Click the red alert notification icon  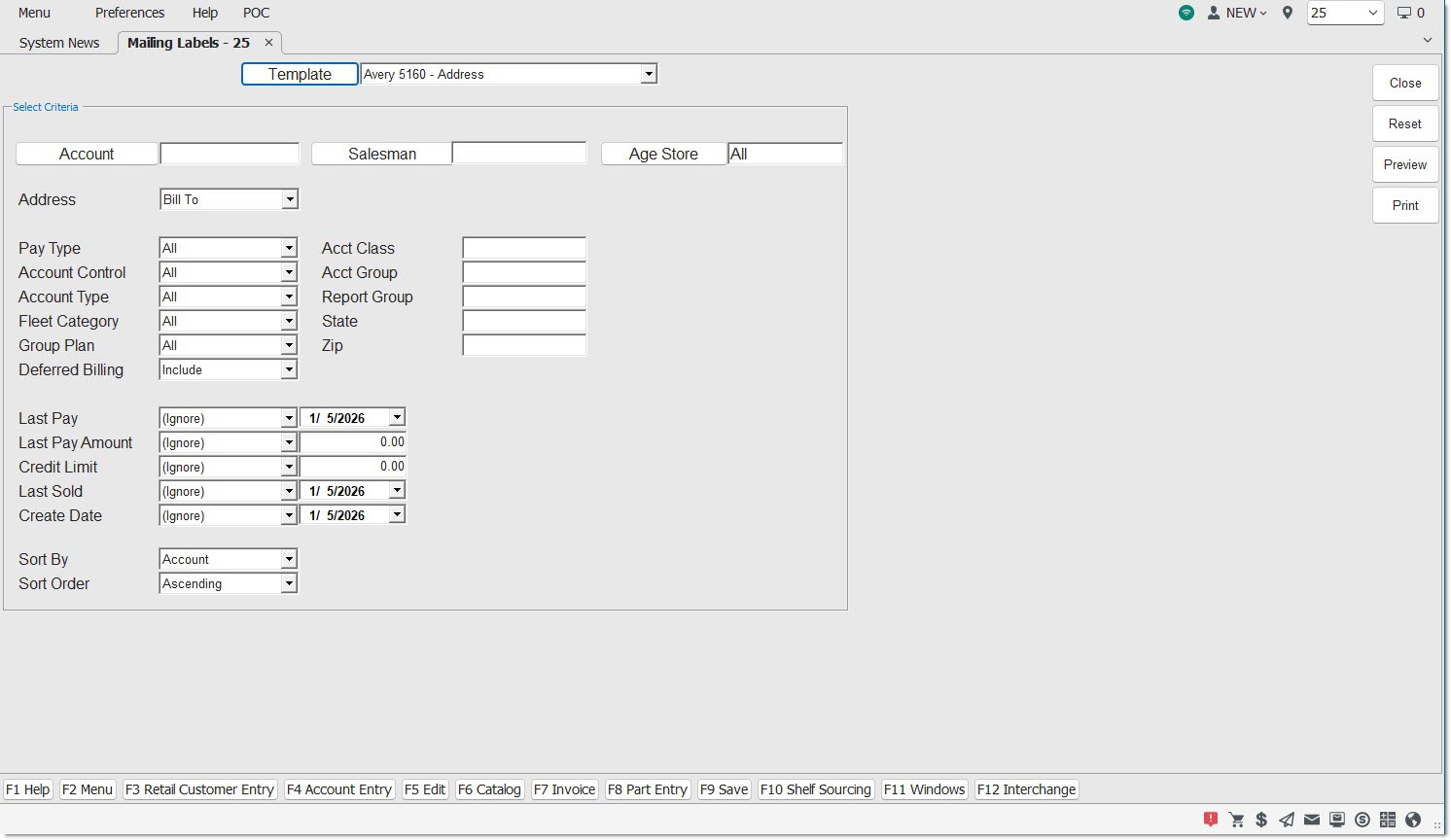[x=1211, y=820]
